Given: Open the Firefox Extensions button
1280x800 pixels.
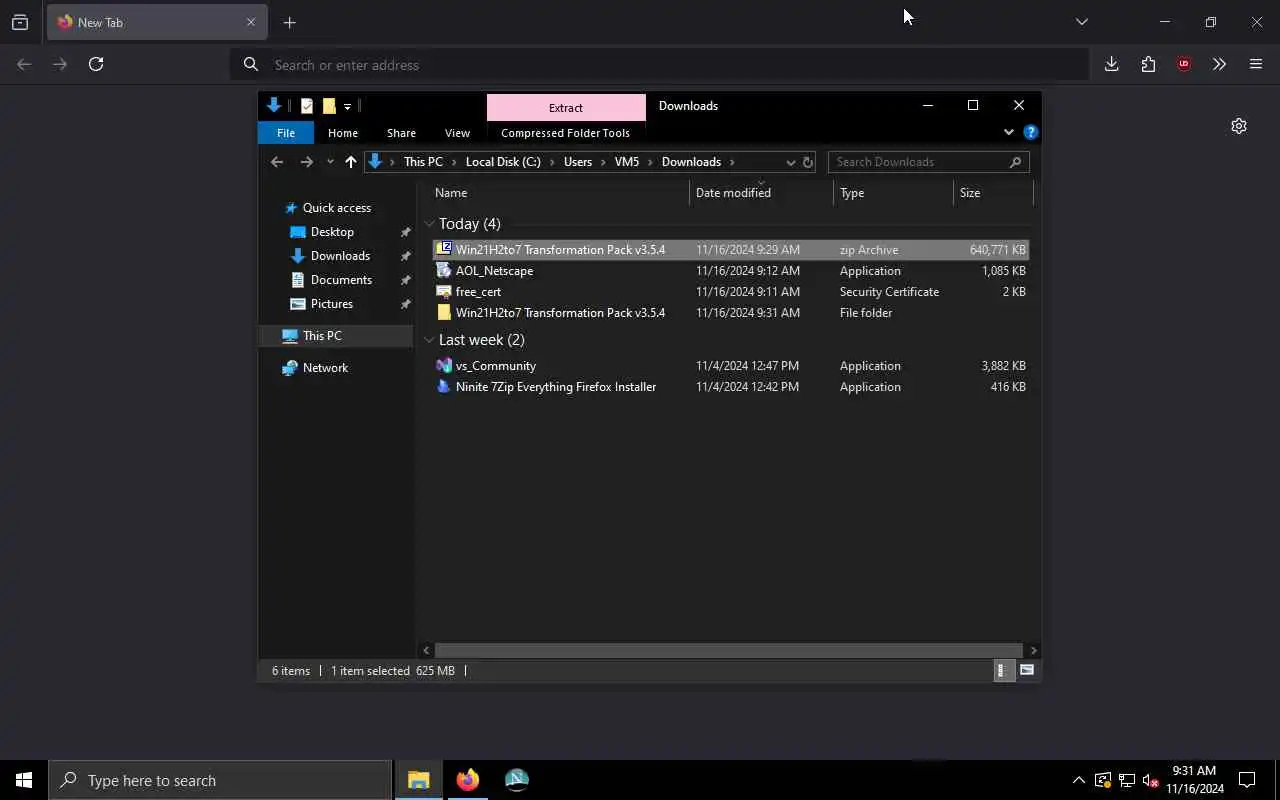Looking at the screenshot, I should (1148, 64).
